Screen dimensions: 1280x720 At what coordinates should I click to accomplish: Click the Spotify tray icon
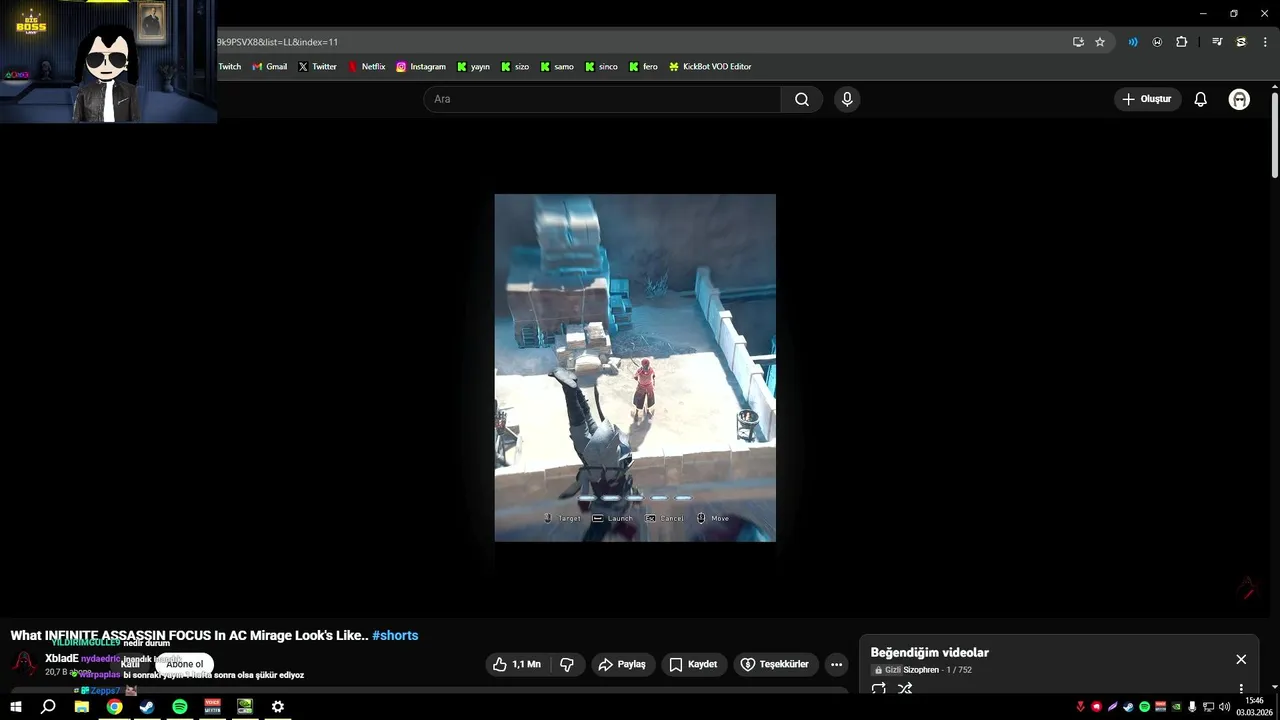tap(1144, 707)
